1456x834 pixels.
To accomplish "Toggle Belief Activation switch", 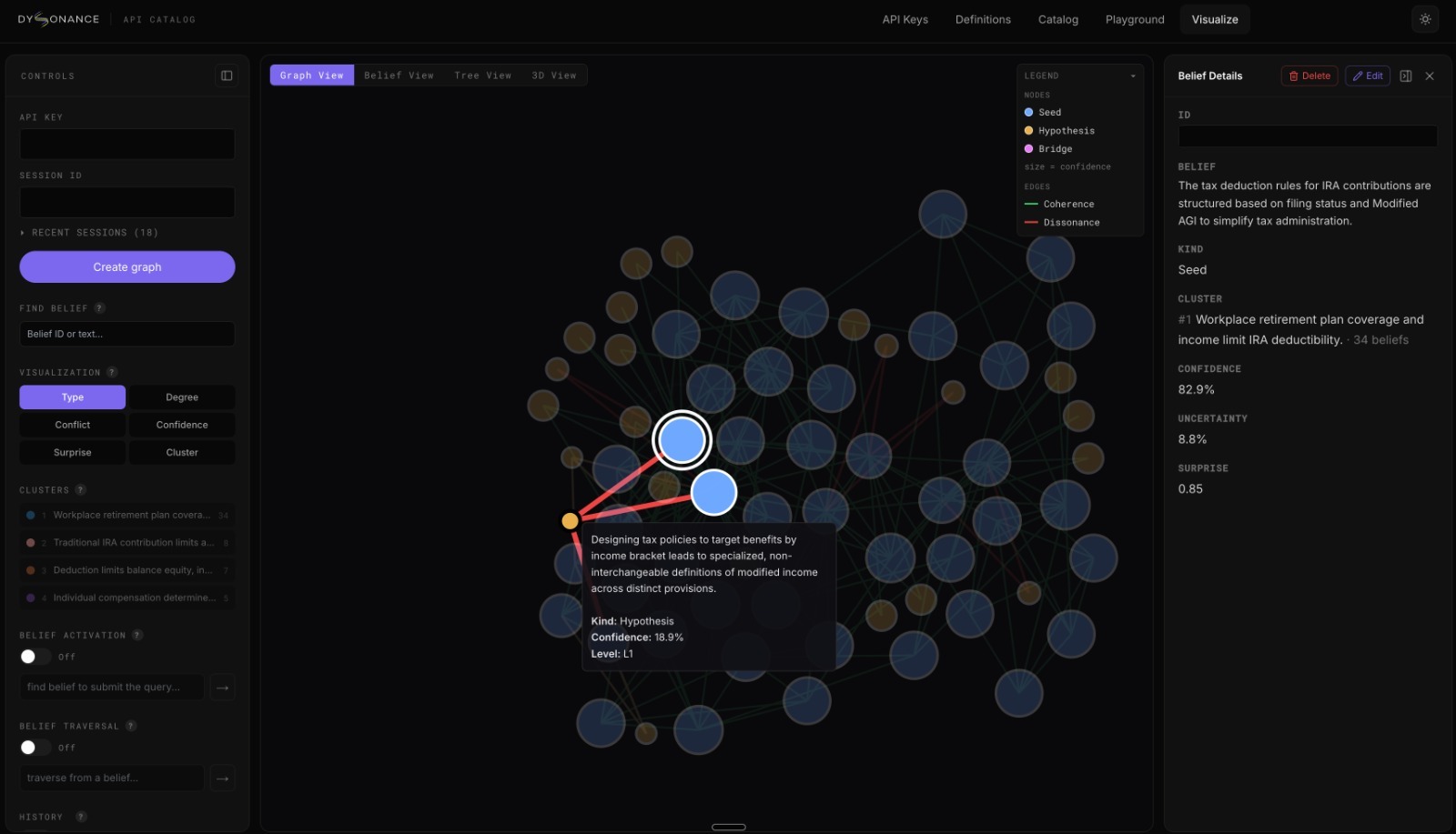I will point(35,657).
